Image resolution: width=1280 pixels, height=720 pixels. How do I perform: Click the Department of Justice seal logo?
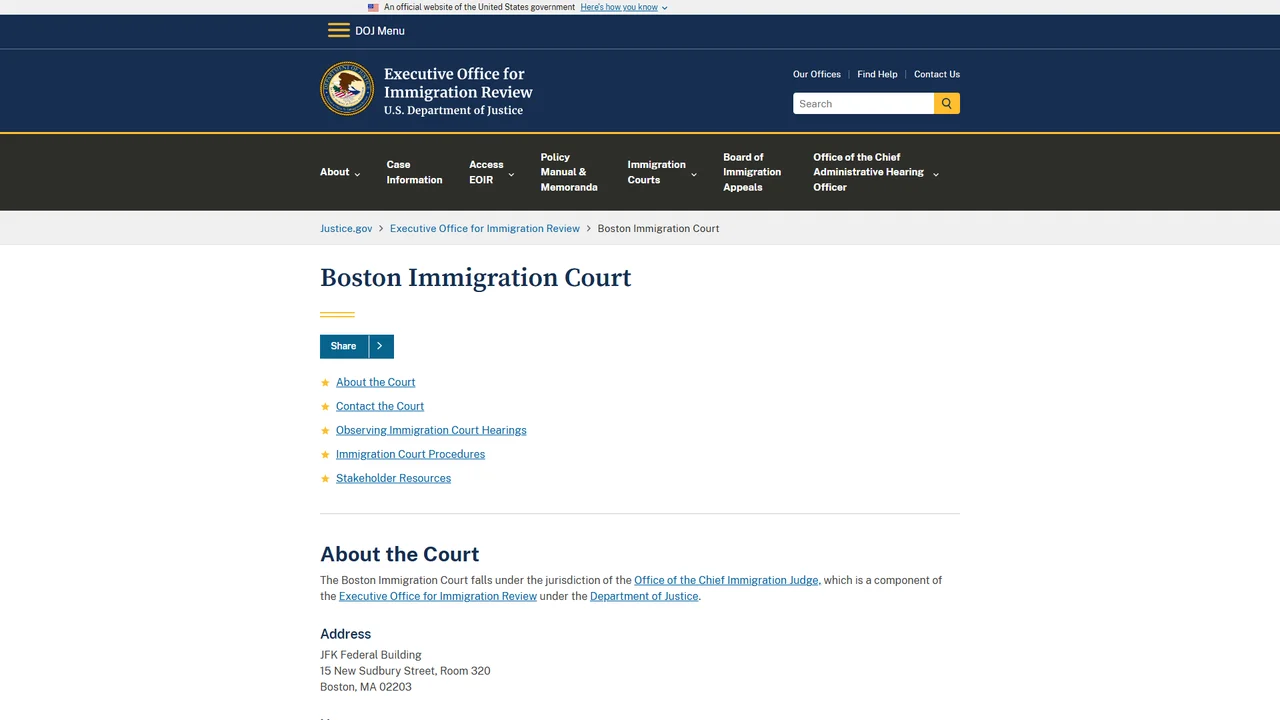coord(347,88)
